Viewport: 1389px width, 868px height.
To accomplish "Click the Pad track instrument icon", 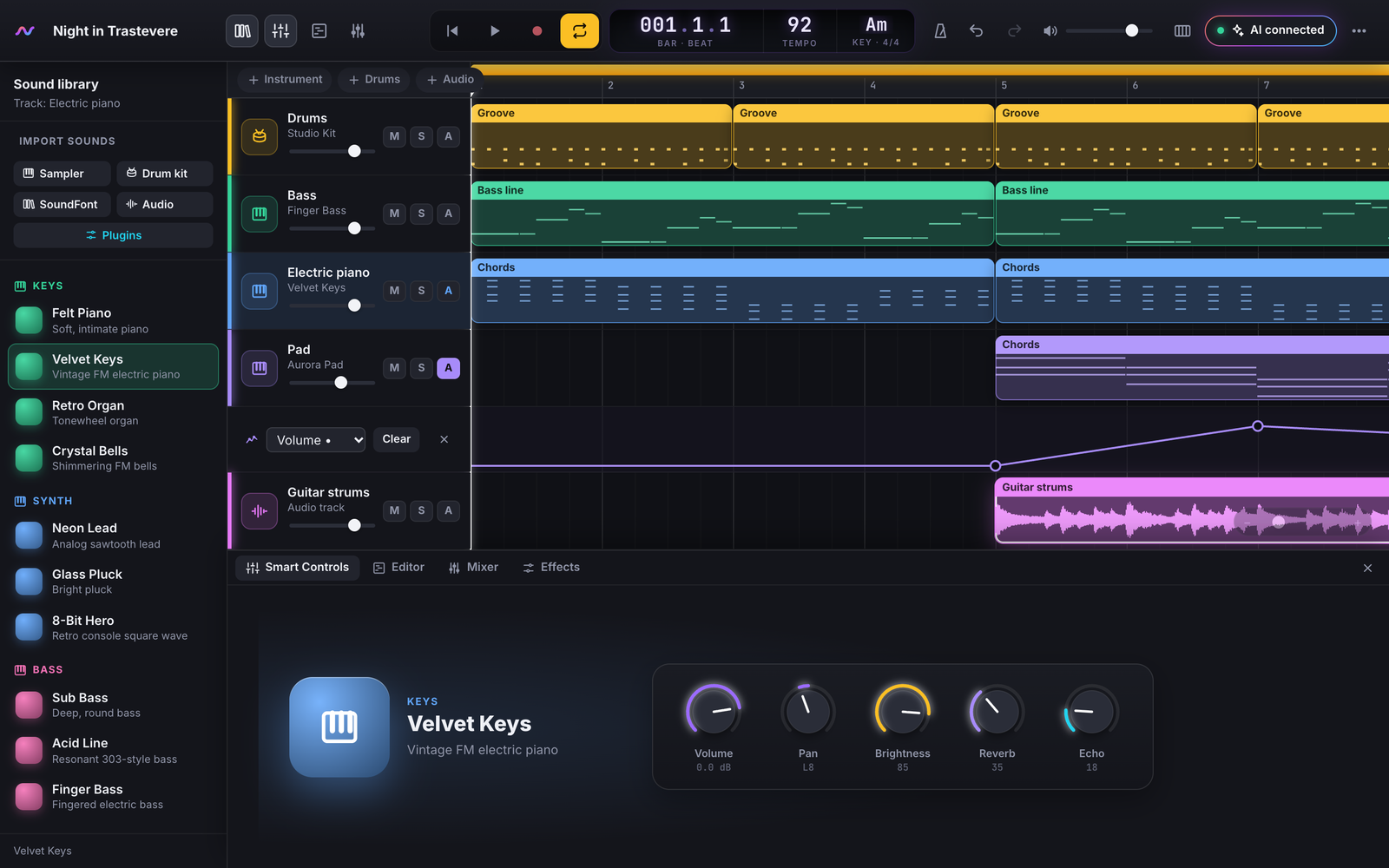I will (260, 368).
